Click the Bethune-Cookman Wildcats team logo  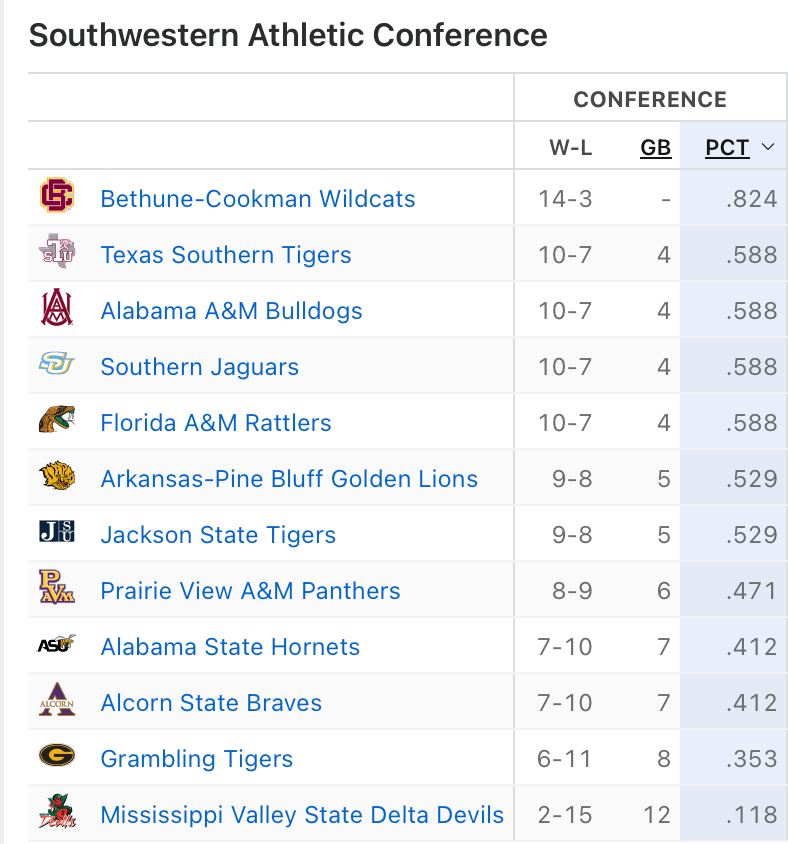pyautogui.click(x=57, y=198)
